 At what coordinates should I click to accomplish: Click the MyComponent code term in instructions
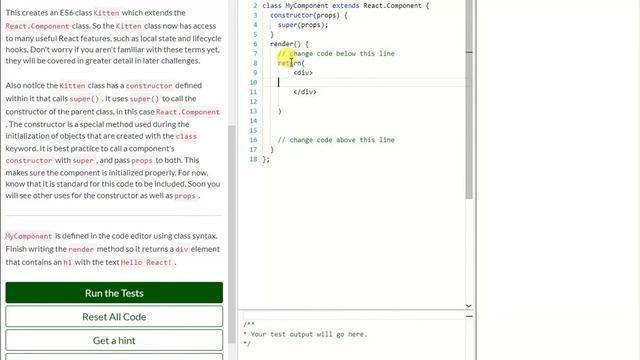(x=29, y=236)
